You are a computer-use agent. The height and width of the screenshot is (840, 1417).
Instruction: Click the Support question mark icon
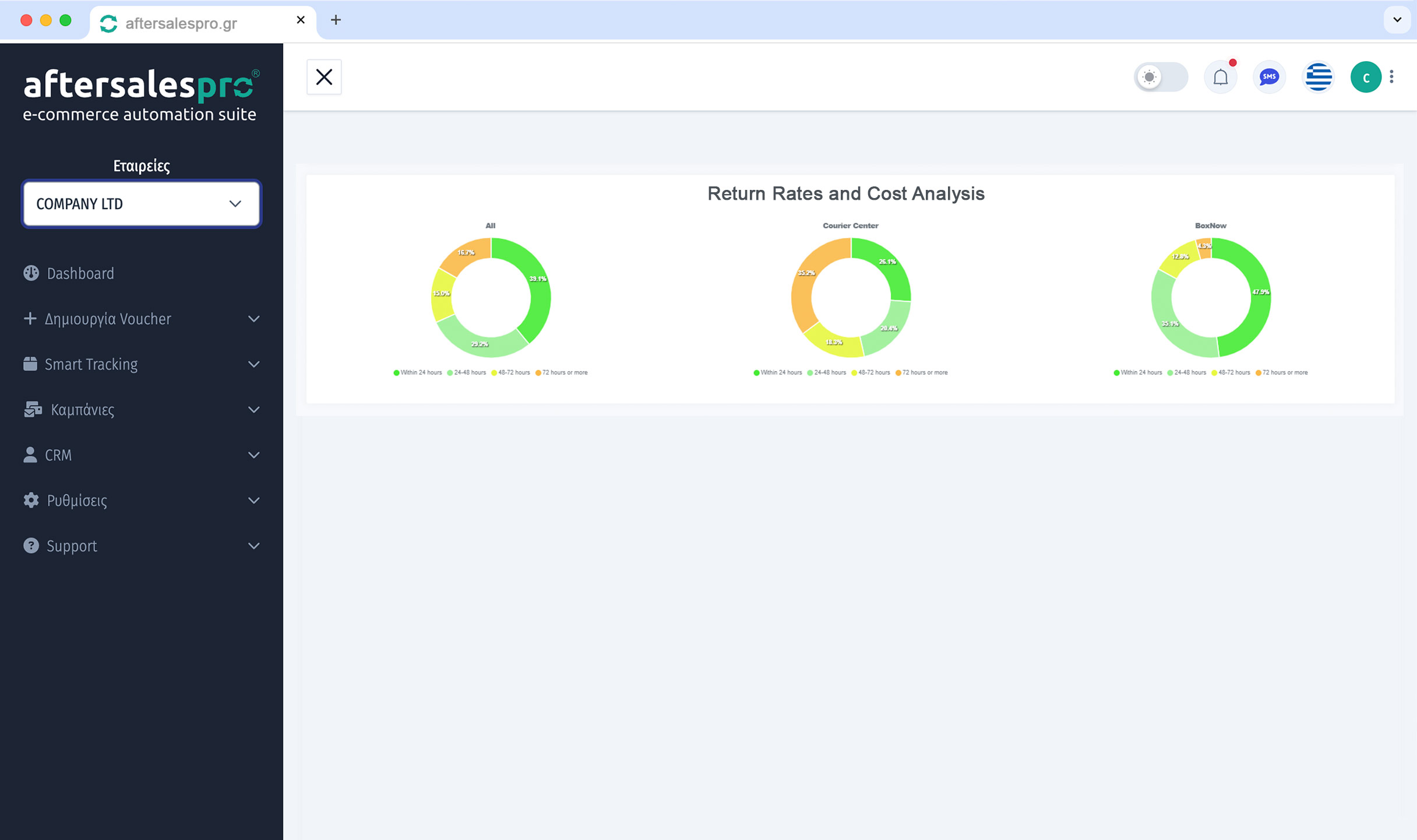coord(31,546)
